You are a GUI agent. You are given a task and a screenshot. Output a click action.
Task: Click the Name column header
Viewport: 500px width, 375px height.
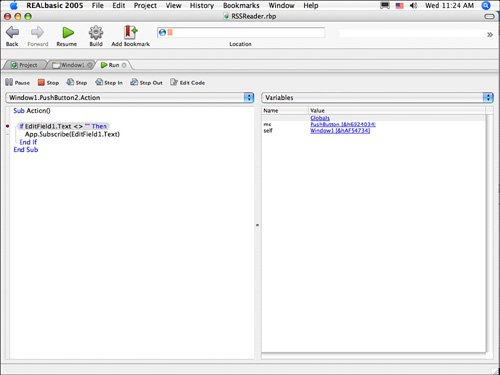point(285,110)
